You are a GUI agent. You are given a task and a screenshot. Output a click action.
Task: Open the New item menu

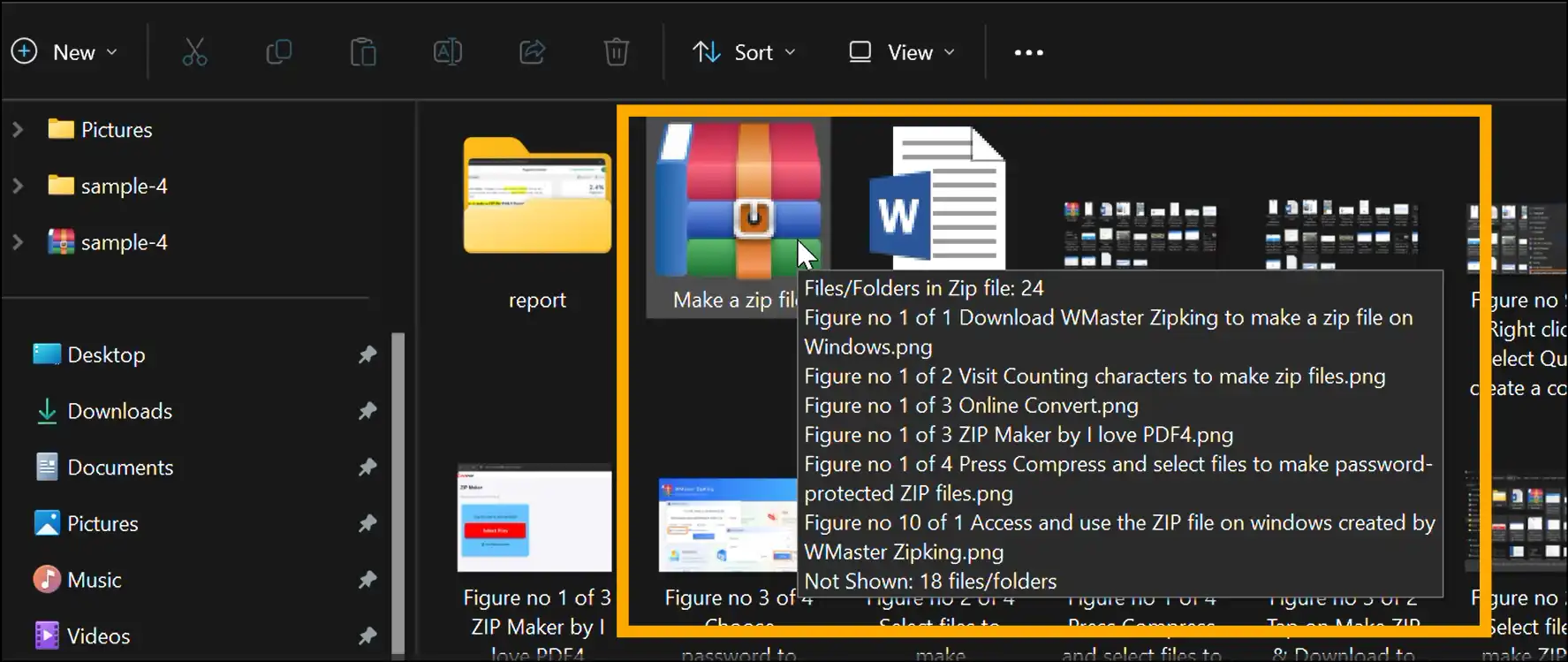(x=64, y=52)
